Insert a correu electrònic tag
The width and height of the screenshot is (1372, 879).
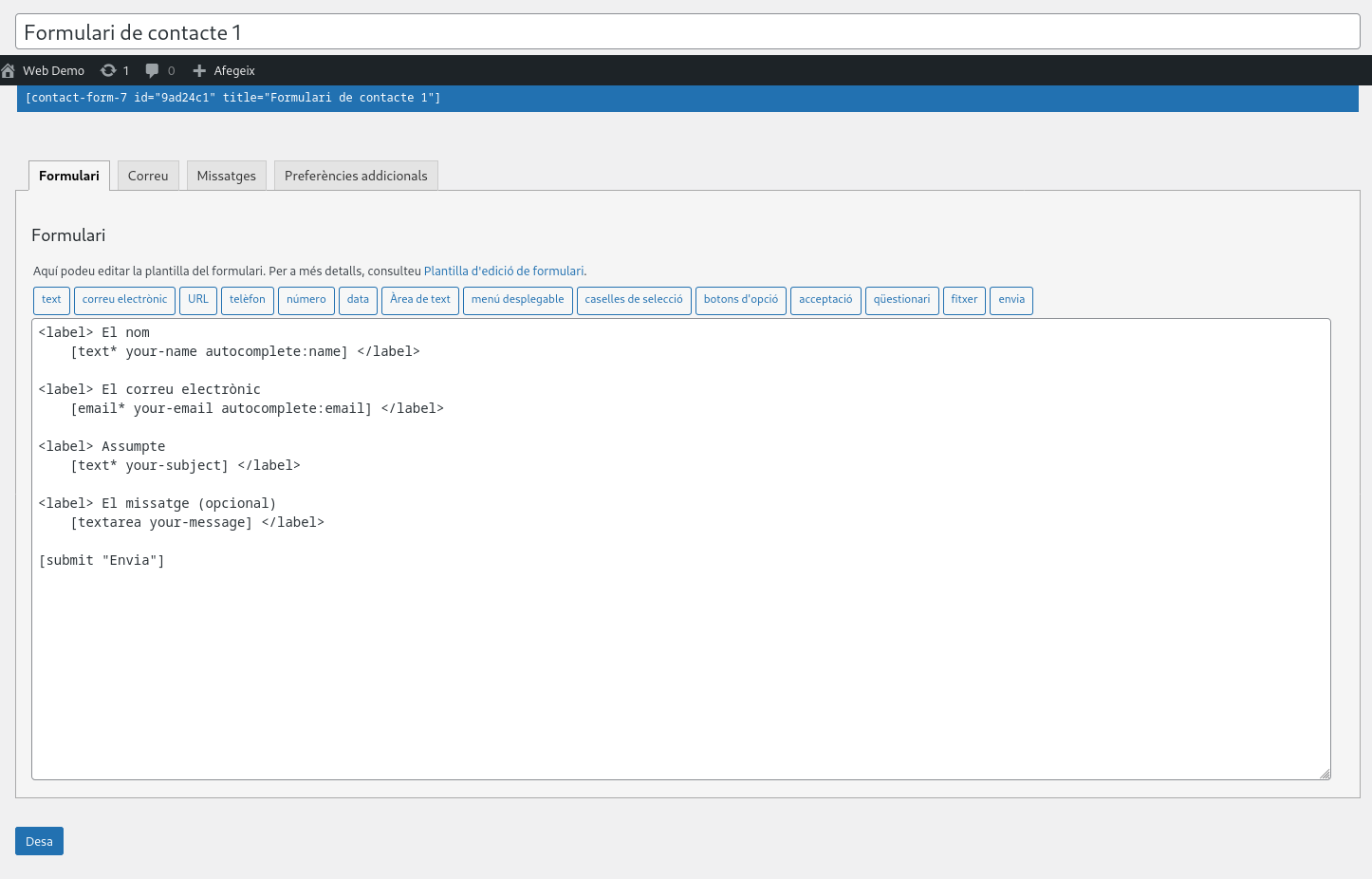(124, 300)
